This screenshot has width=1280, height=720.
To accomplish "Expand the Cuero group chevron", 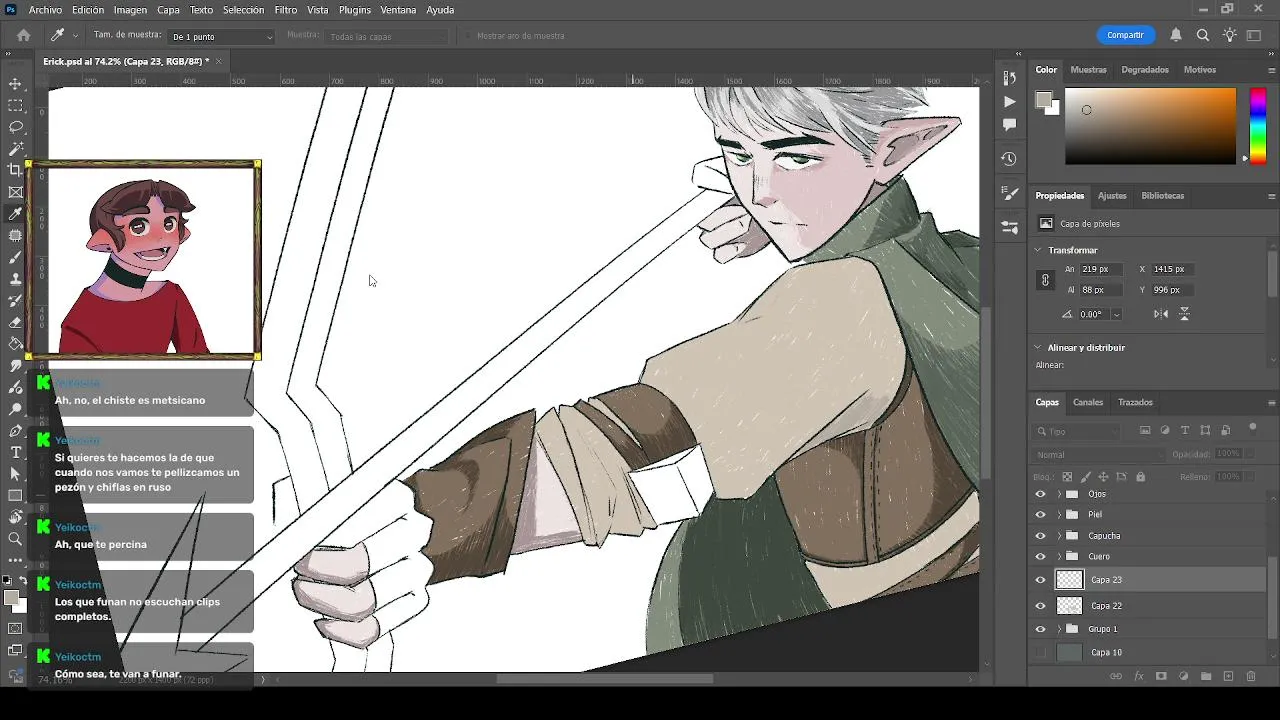I will [1059, 557].
